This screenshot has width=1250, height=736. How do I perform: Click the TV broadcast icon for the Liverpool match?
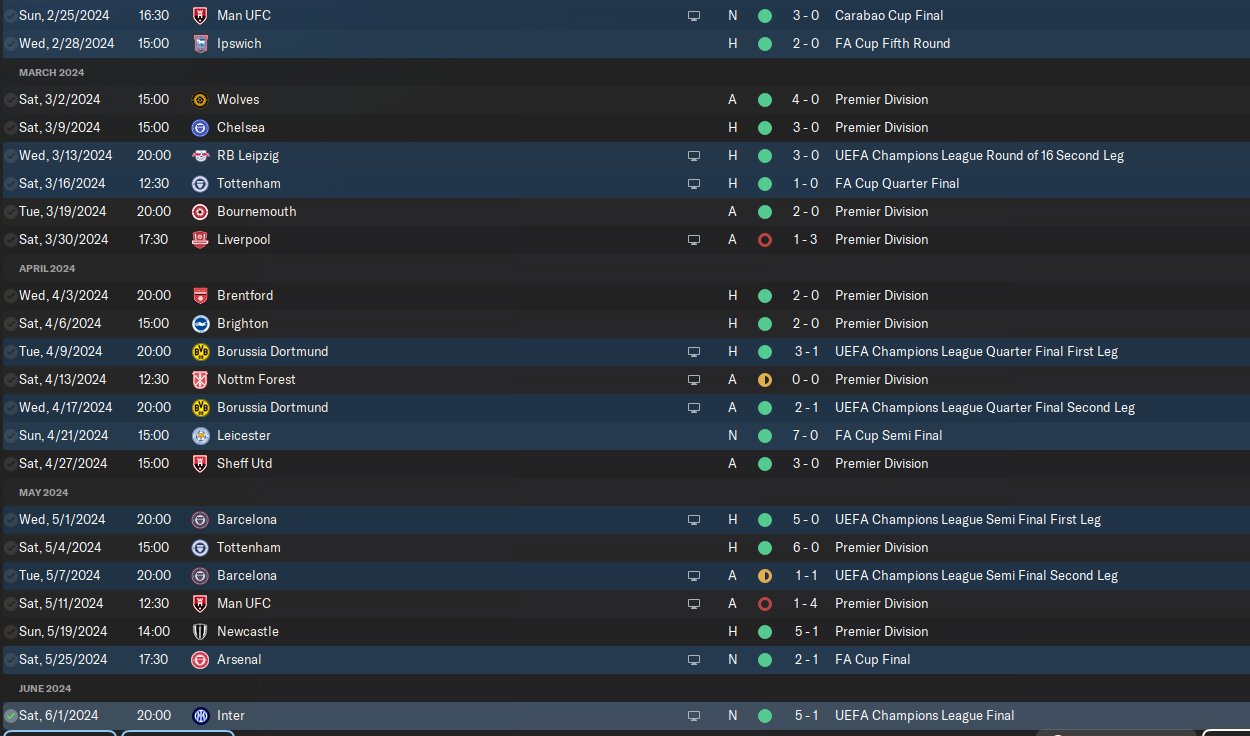694,240
